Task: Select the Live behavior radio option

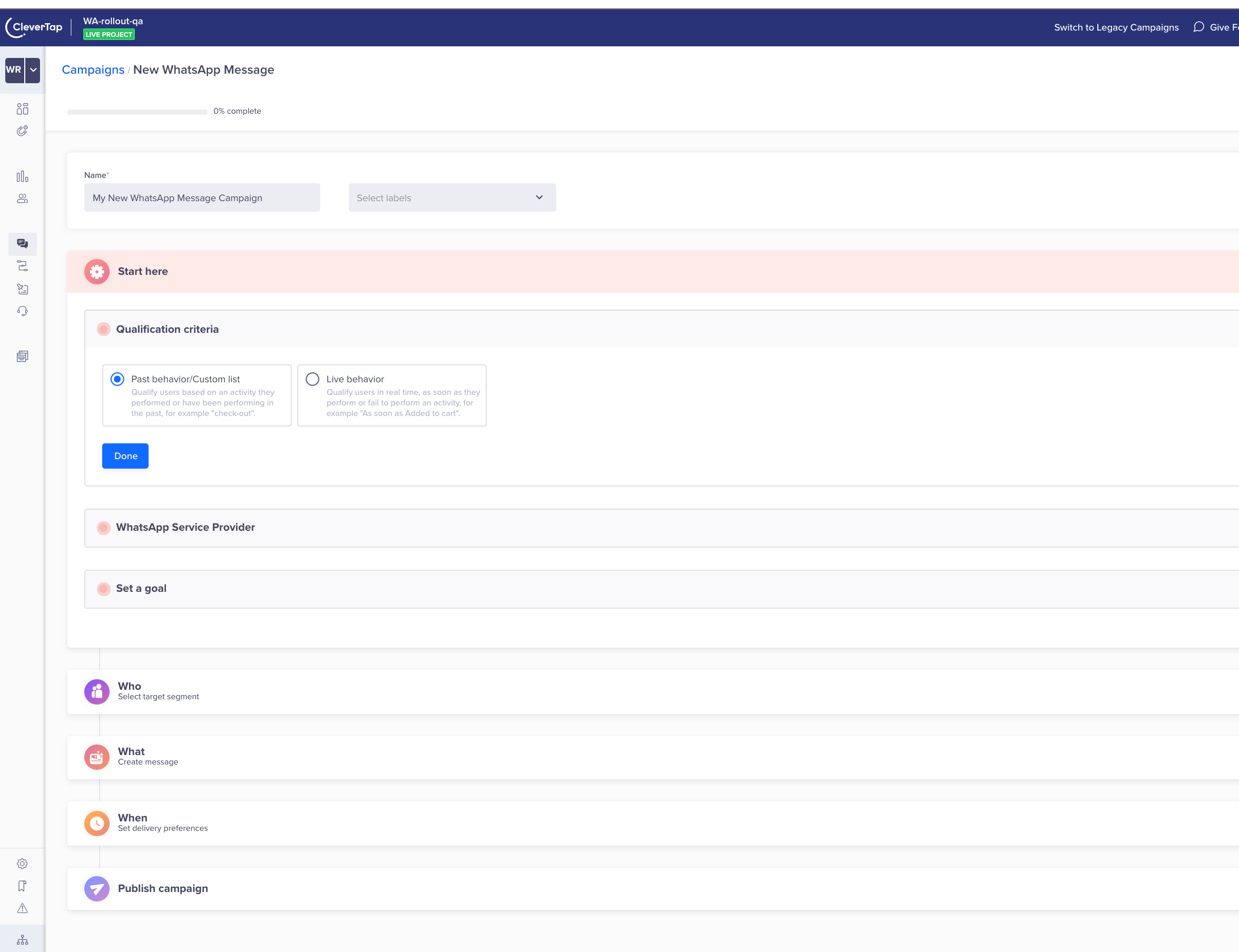Action: (x=312, y=379)
